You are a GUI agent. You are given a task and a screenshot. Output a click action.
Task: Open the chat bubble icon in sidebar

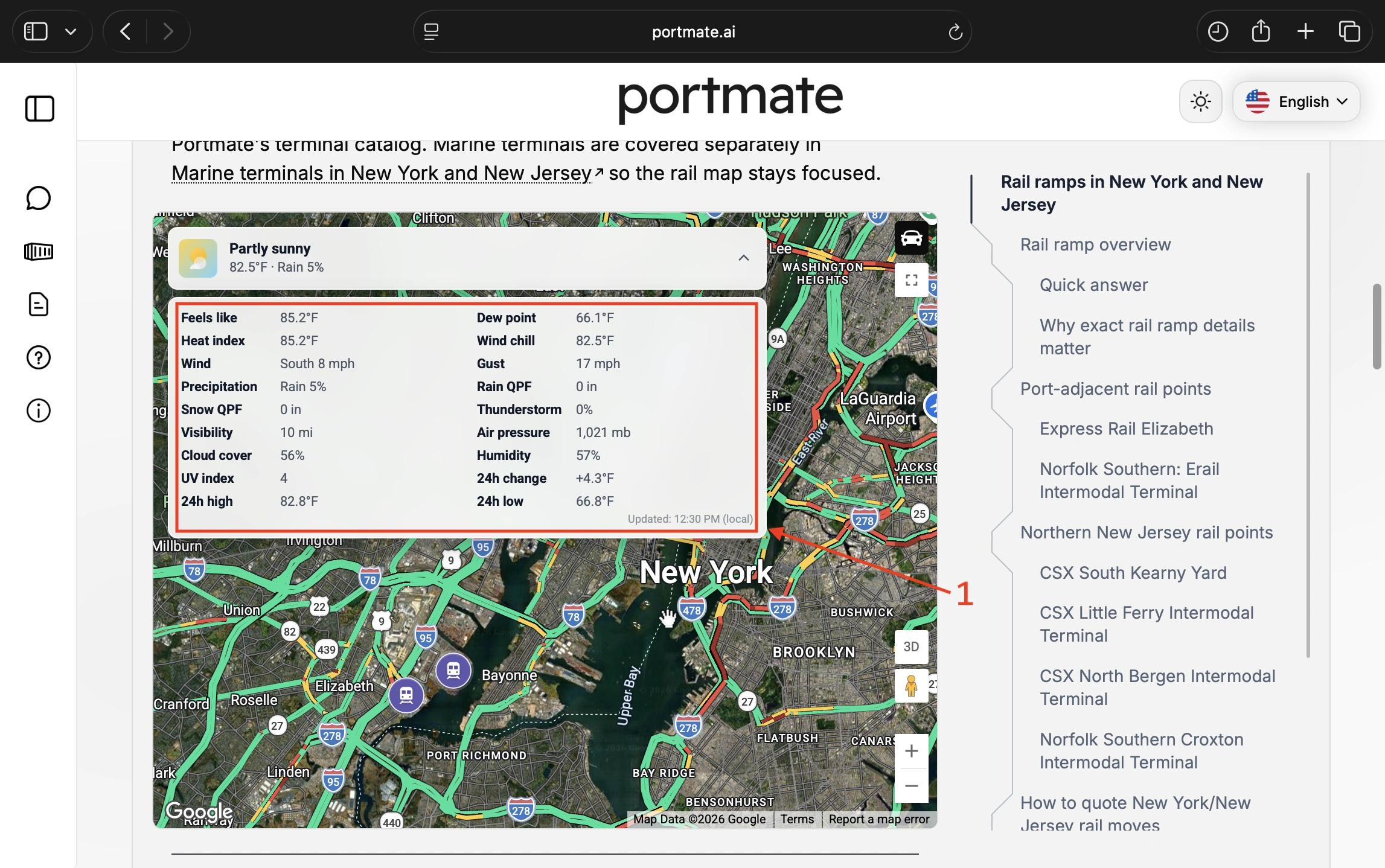pyautogui.click(x=39, y=199)
